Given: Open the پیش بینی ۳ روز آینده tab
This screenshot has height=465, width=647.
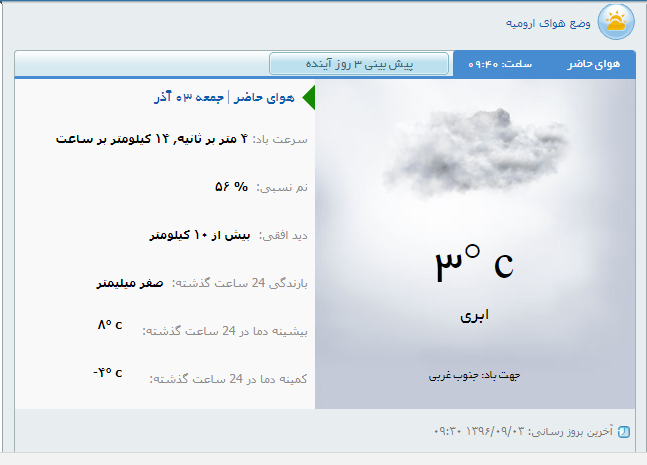Looking at the screenshot, I should [359, 64].
